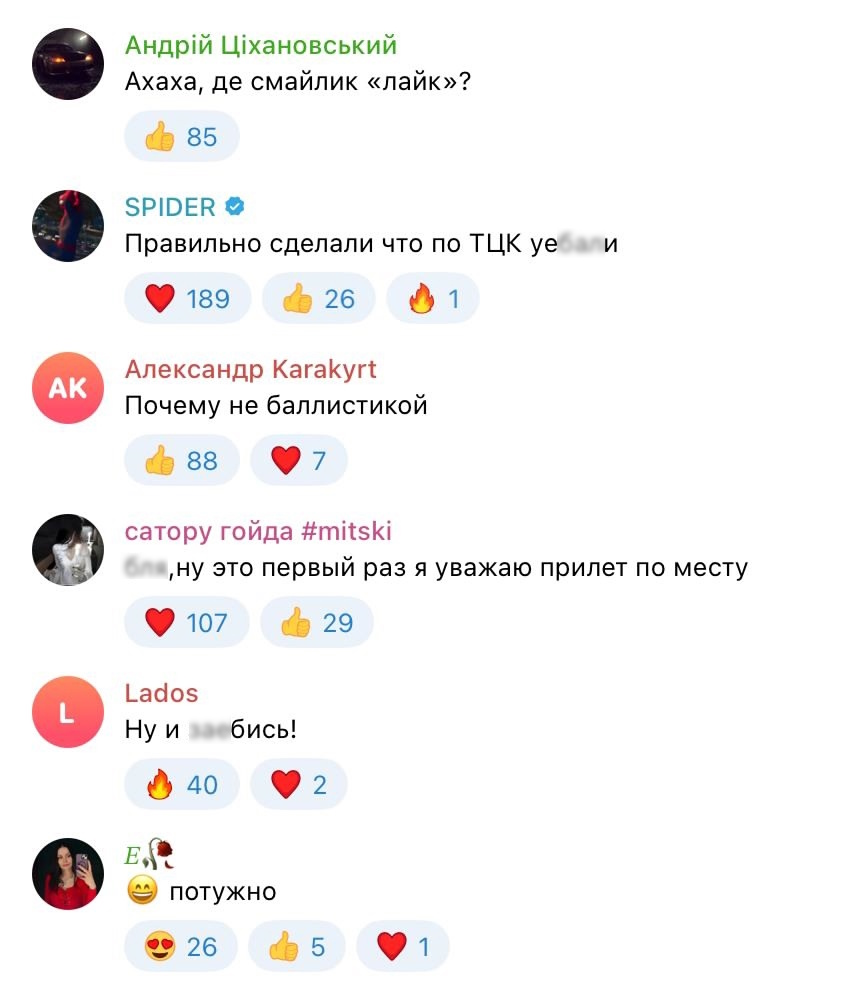Tap thumbs-up reaction showing 26
Image resolution: width=852 pixels, height=986 pixels.
319,298
